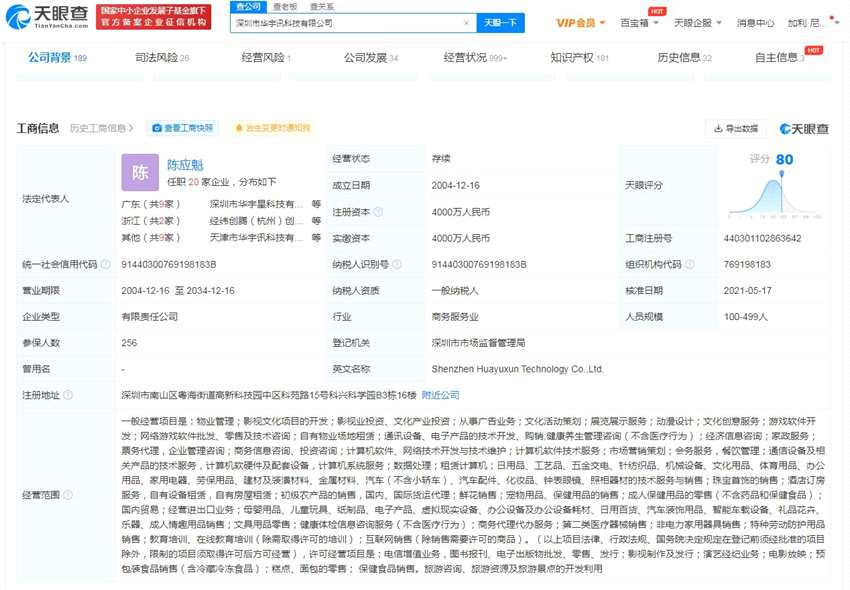Open 附近公司 nearby companies link
The height and width of the screenshot is (590, 850).
(x=441, y=395)
